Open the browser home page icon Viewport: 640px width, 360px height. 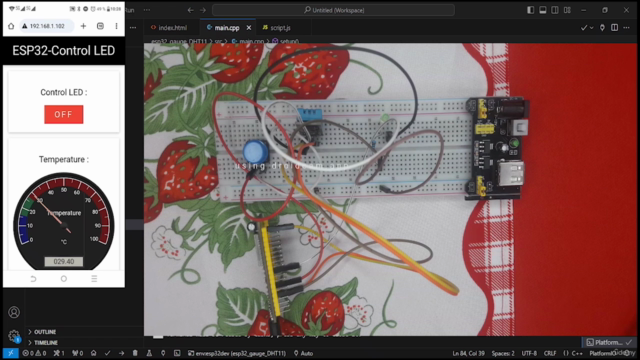click(11, 26)
